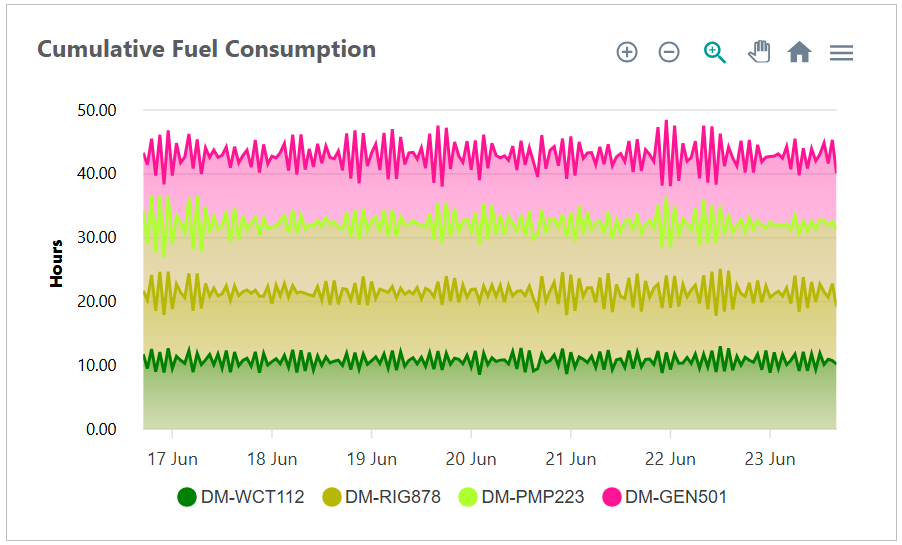Click the 17 Jun x-axis label
This screenshot has width=902, height=545.
coord(172,459)
